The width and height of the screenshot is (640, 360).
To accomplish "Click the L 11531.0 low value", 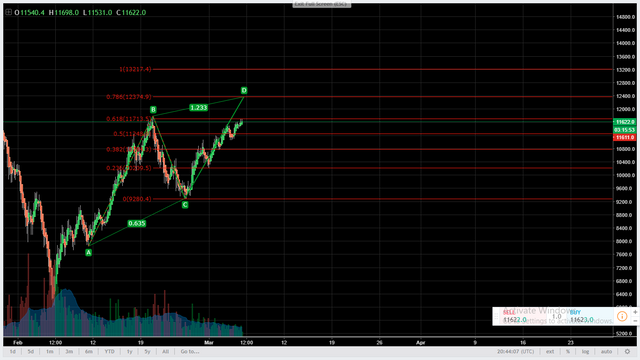I will (x=98, y=13).
